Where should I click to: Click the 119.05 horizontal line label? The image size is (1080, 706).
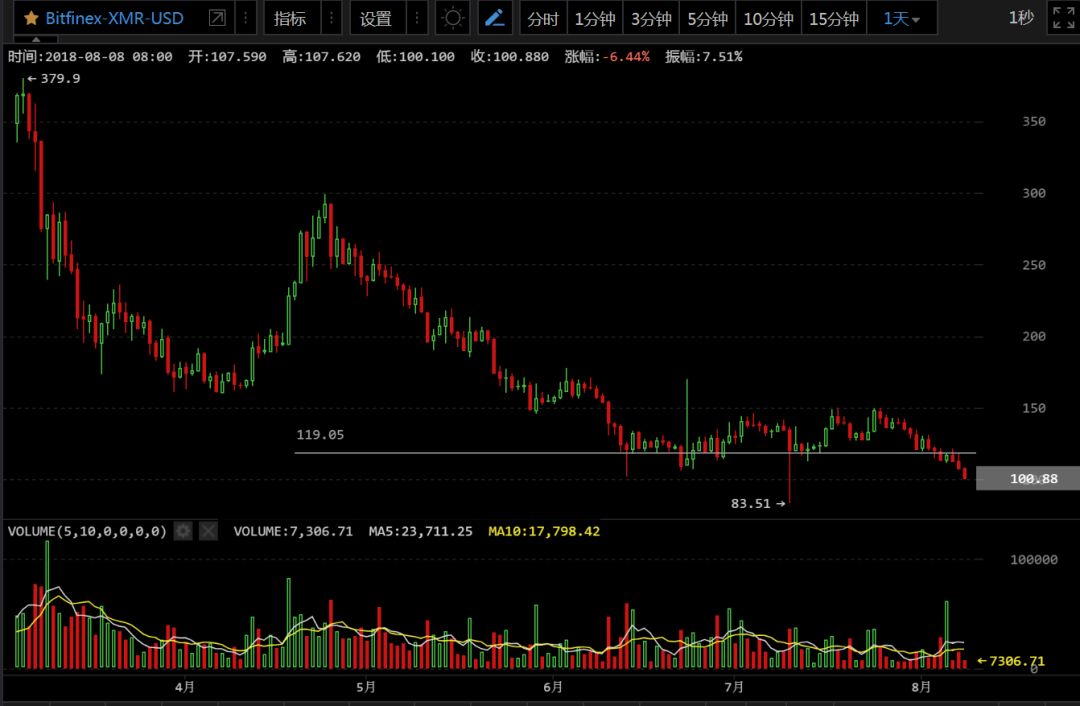320,435
